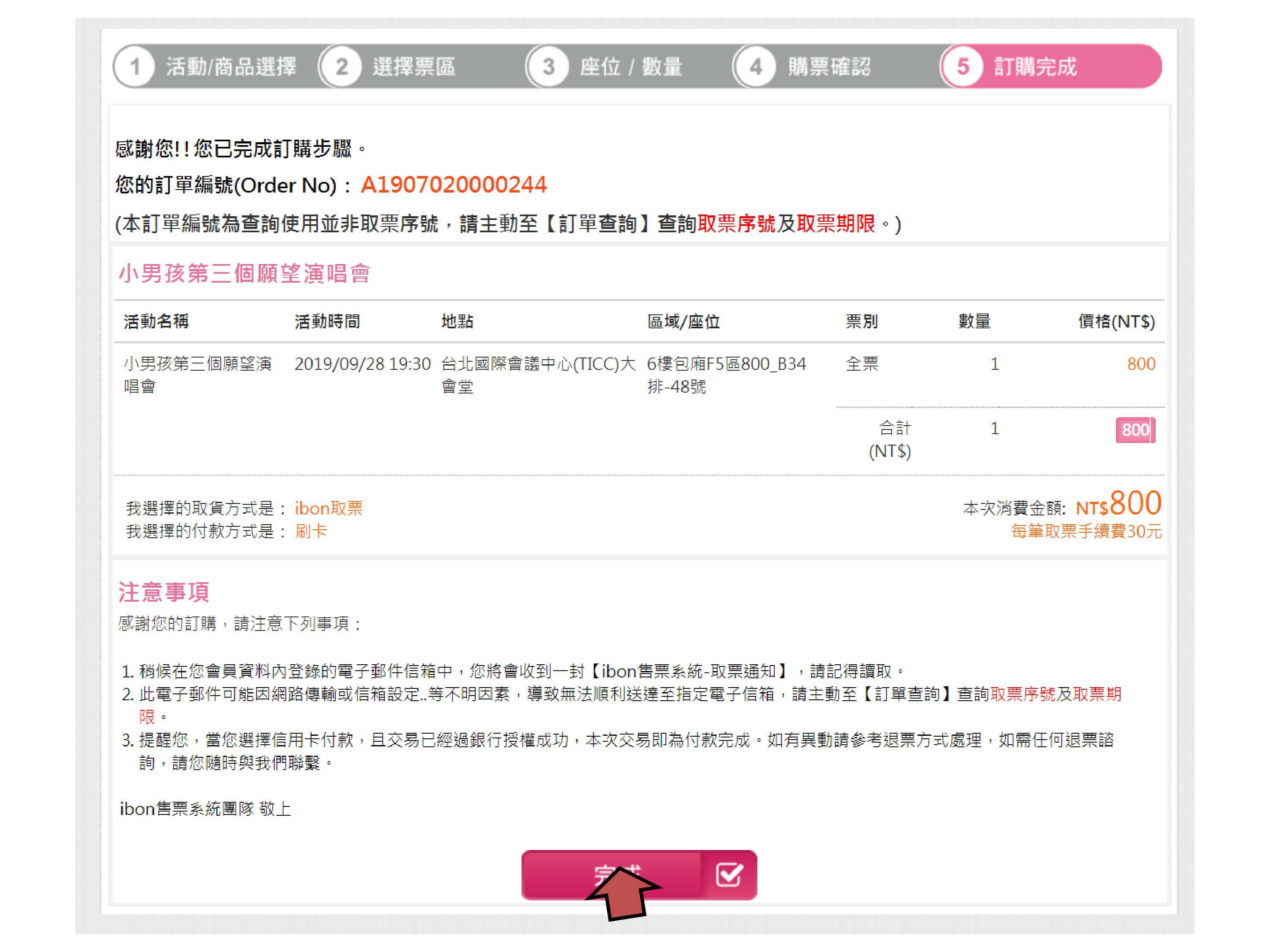The image size is (1270, 952).
Task: Click step 2 number circle icon
Action: 341,66
